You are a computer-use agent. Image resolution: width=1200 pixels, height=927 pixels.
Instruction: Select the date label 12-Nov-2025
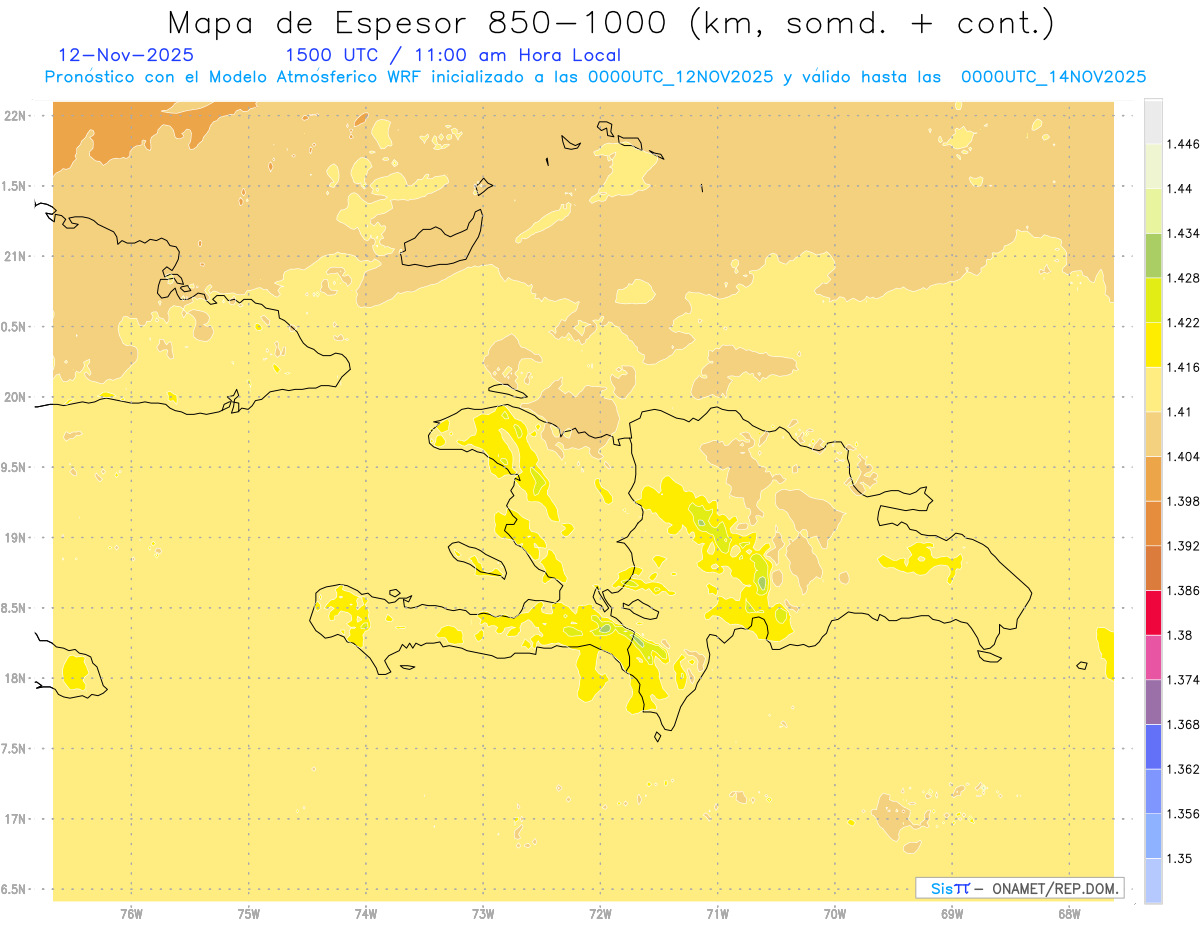[126, 56]
